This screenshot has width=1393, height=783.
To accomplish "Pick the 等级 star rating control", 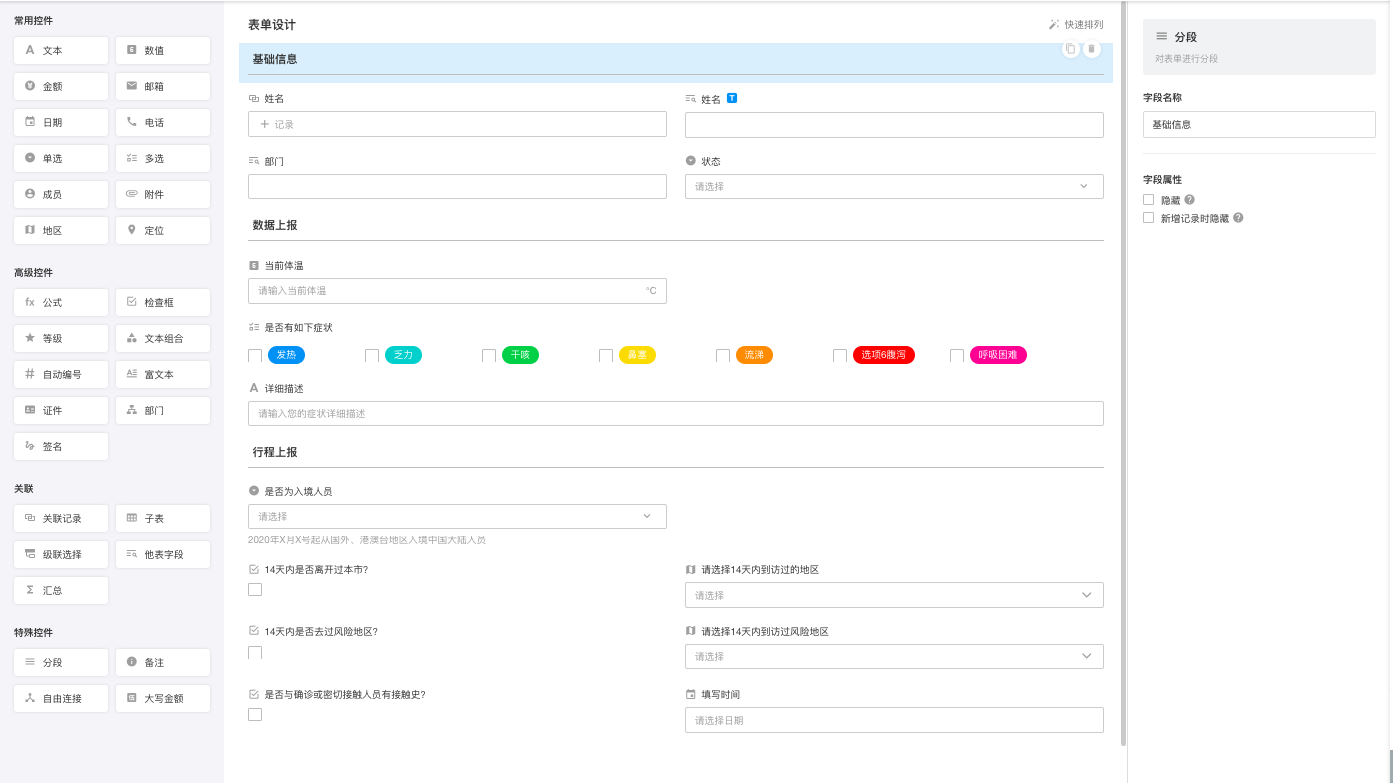I will pyautogui.click(x=61, y=339).
